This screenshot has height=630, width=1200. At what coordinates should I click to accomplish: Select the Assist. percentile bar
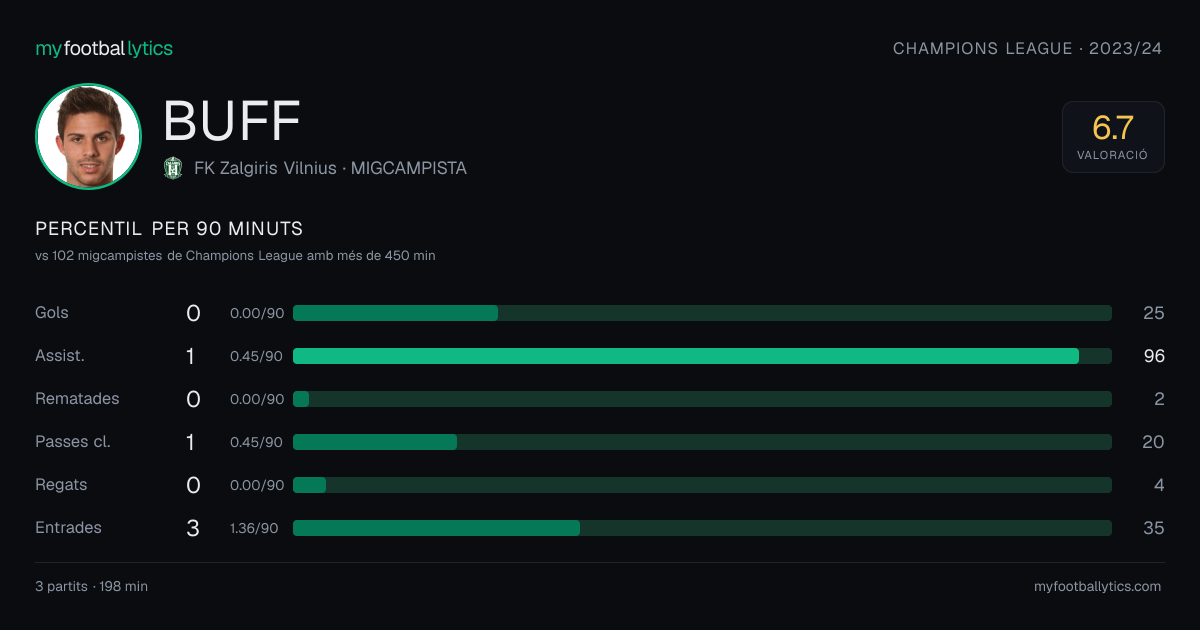(702, 356)
